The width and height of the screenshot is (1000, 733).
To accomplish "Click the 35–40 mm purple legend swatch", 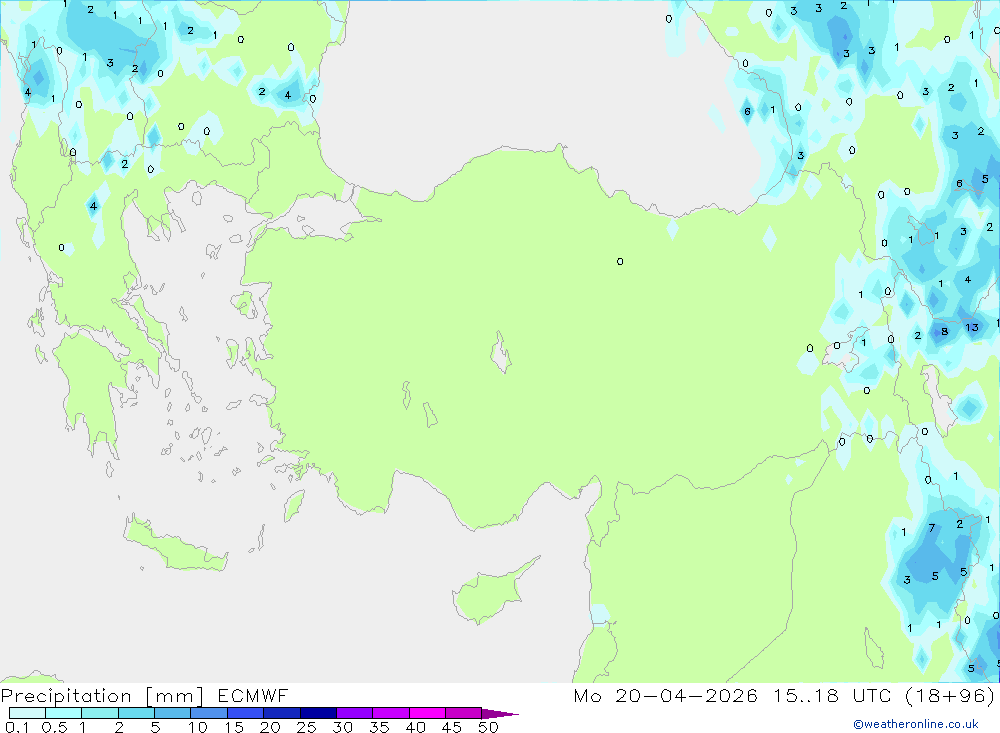I will click(x=391, y=713).
